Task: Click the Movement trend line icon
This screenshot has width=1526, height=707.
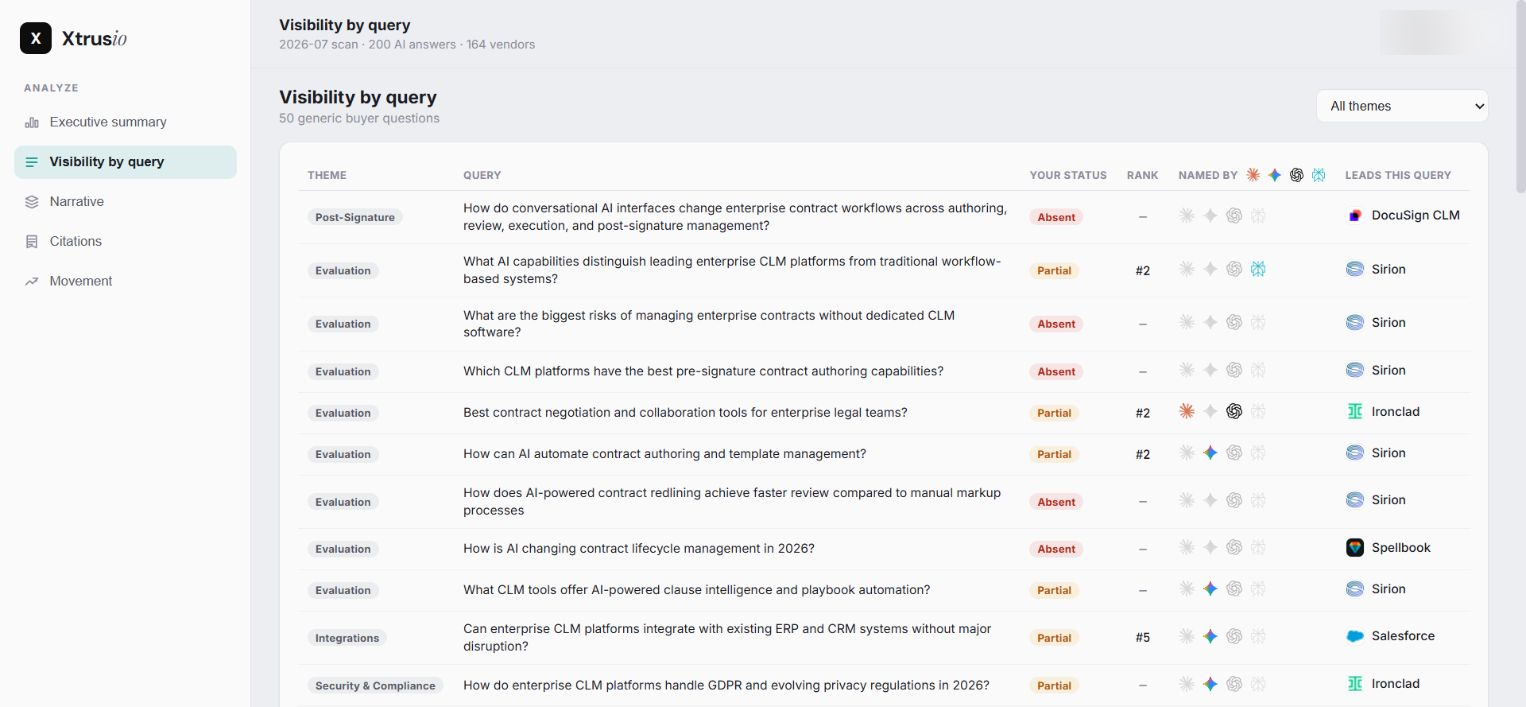Action: click(32, 282)
